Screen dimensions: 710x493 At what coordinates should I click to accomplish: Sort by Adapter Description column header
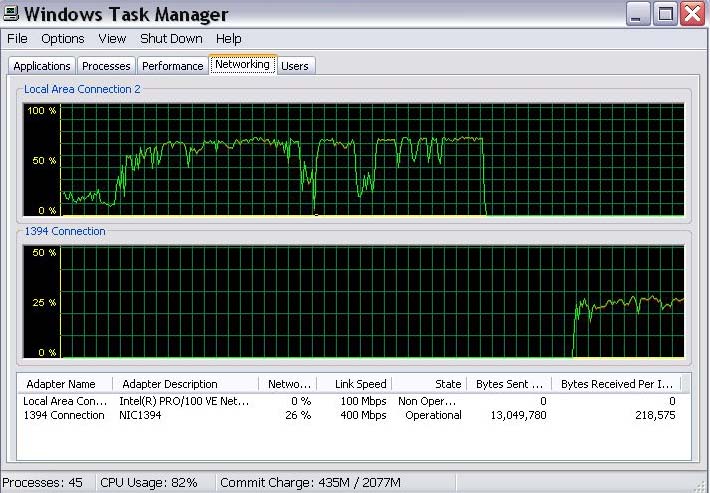(x=185, y=384)
